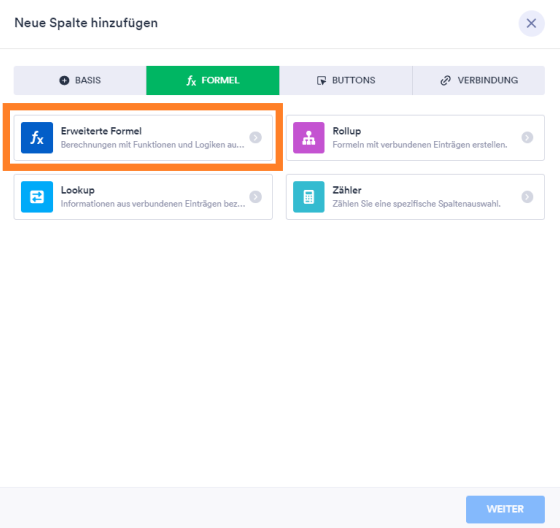The width and height of the screenshot is (560, 528).
Task: Switch to the VERBINDUNG tab
Action: click(x=479, y=80)
